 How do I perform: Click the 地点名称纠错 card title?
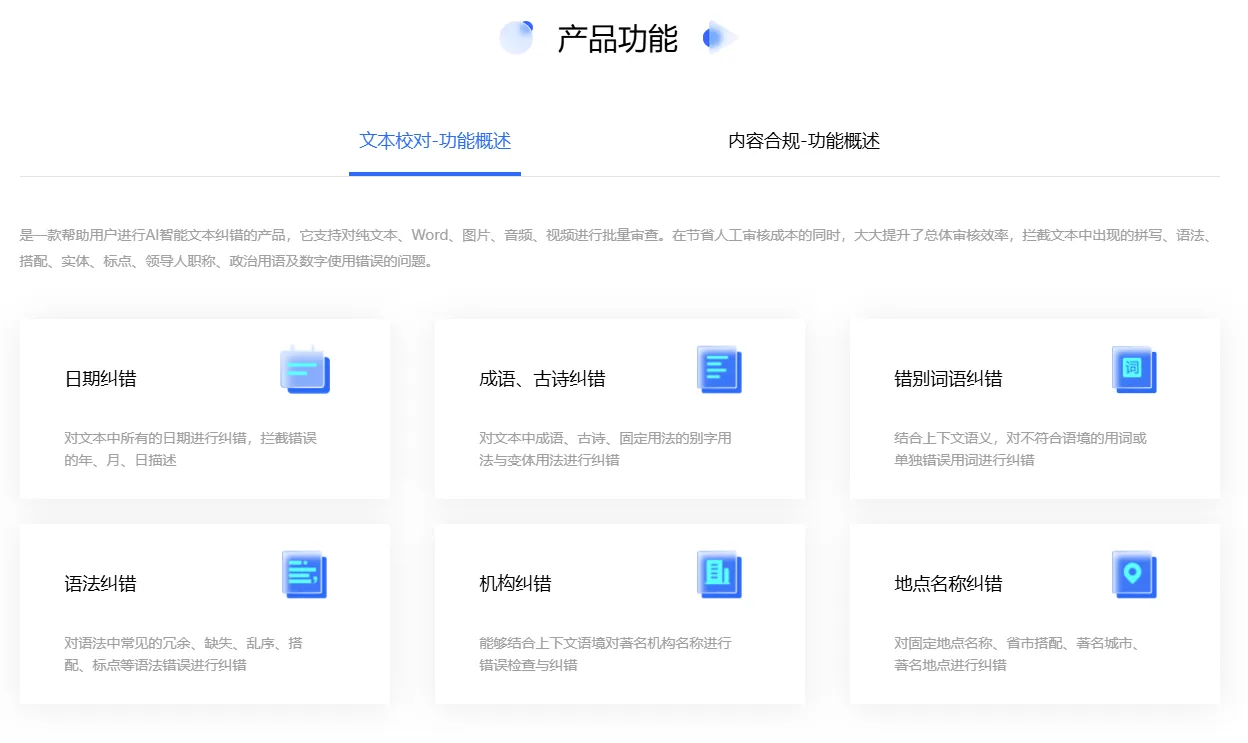click(948, 584)
